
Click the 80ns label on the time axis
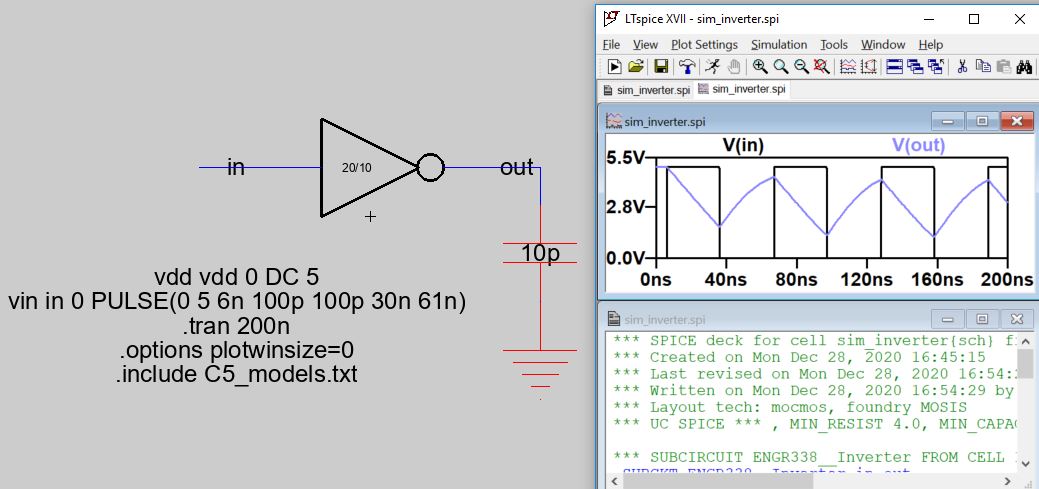794,280
